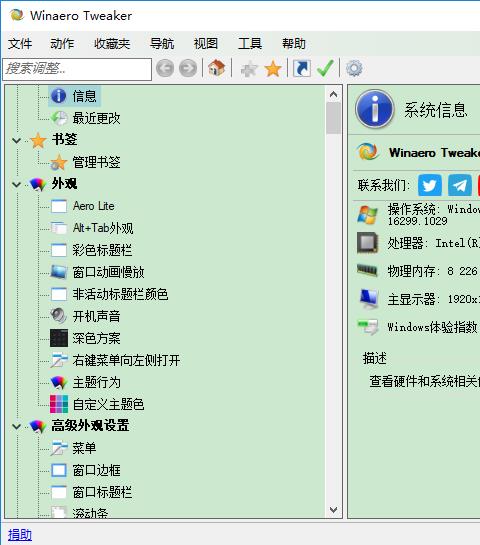Click the 系统信息 heading
The height and width of the screenshot is (545, 480).
tap(436, 110)
